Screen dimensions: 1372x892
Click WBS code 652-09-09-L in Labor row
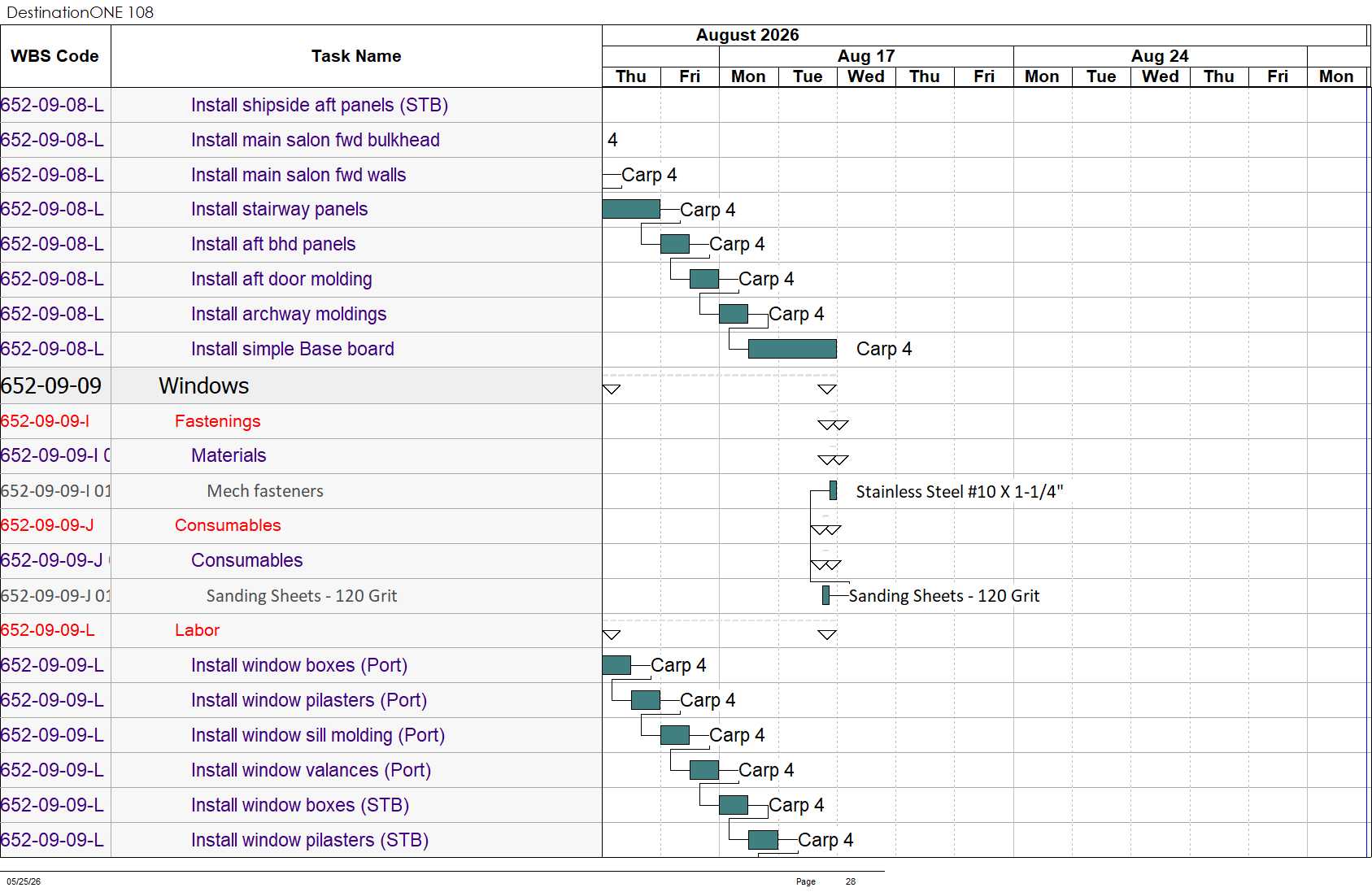(47, 630)
